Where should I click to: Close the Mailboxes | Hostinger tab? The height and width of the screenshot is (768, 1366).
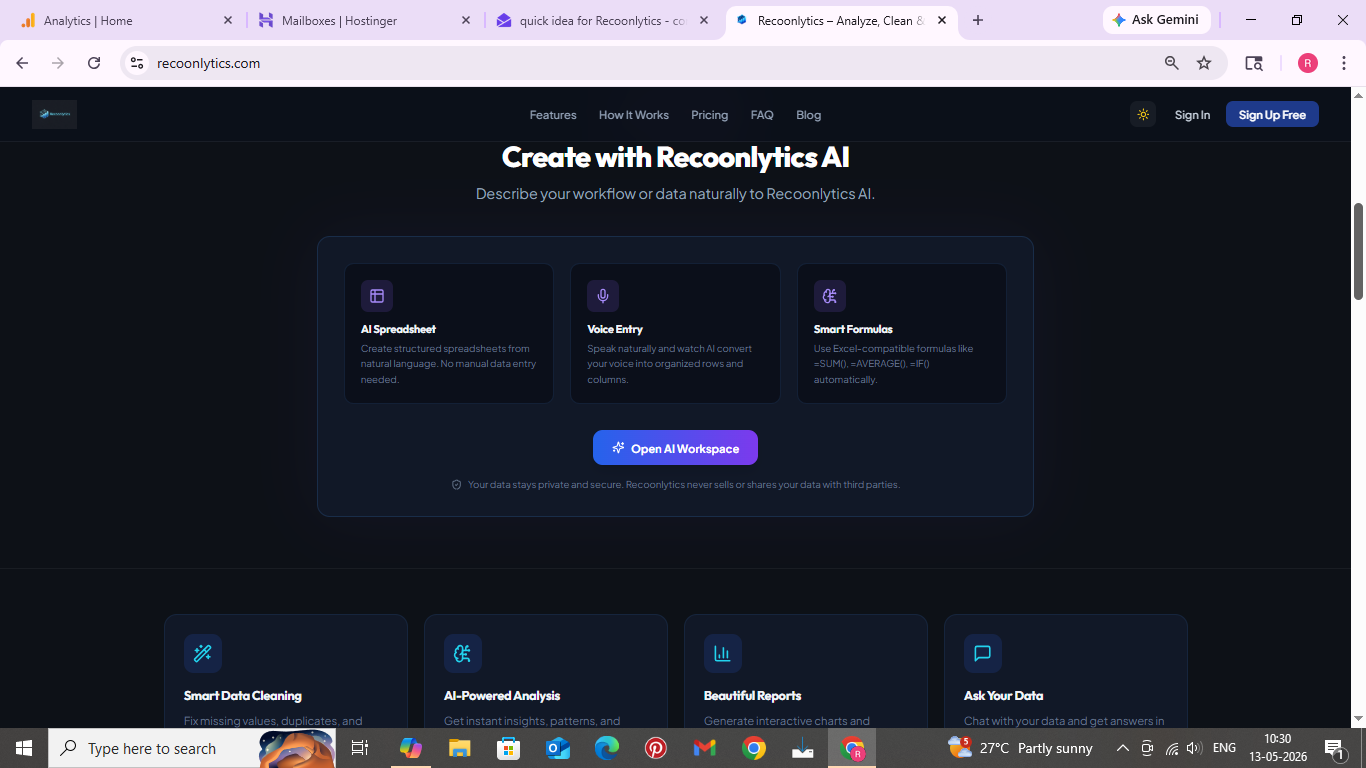[466, 20]
